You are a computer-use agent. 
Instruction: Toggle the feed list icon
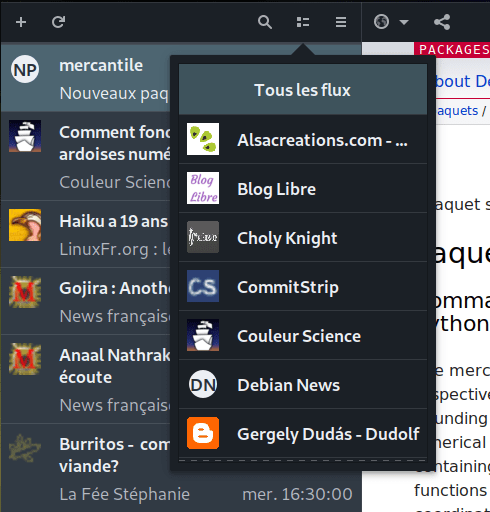click(303, 22)
